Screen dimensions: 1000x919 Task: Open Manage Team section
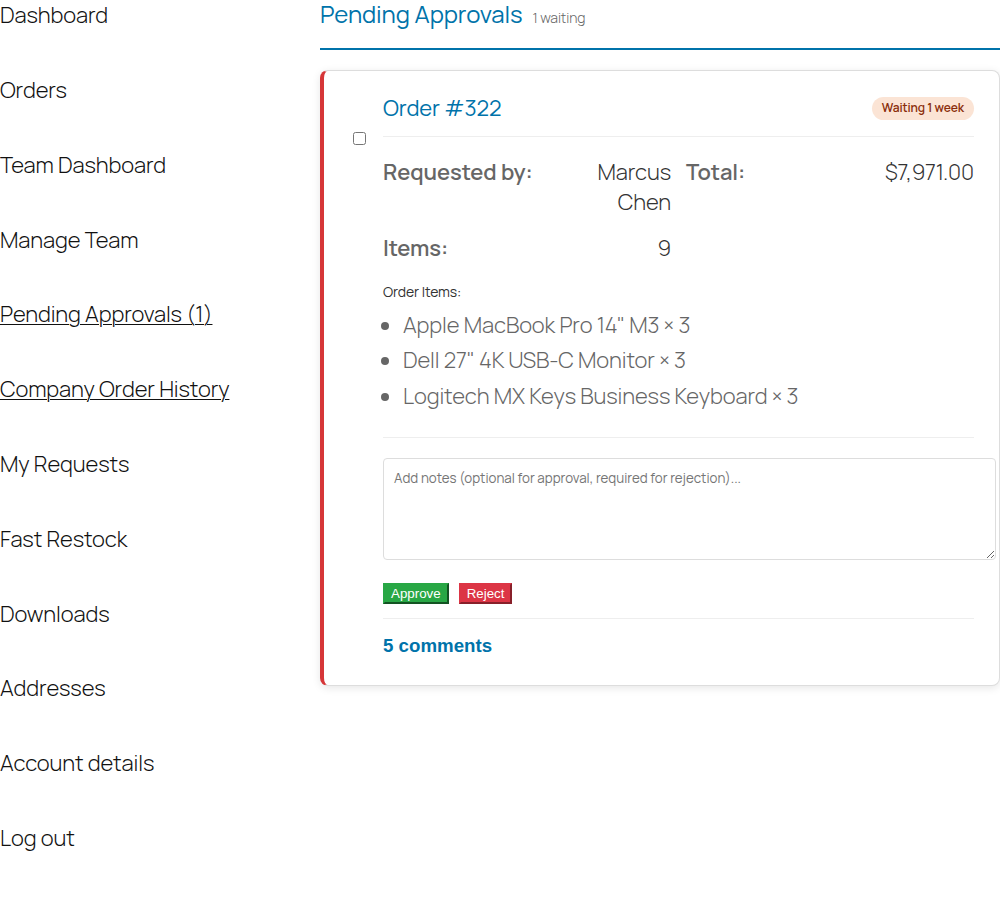69,240
